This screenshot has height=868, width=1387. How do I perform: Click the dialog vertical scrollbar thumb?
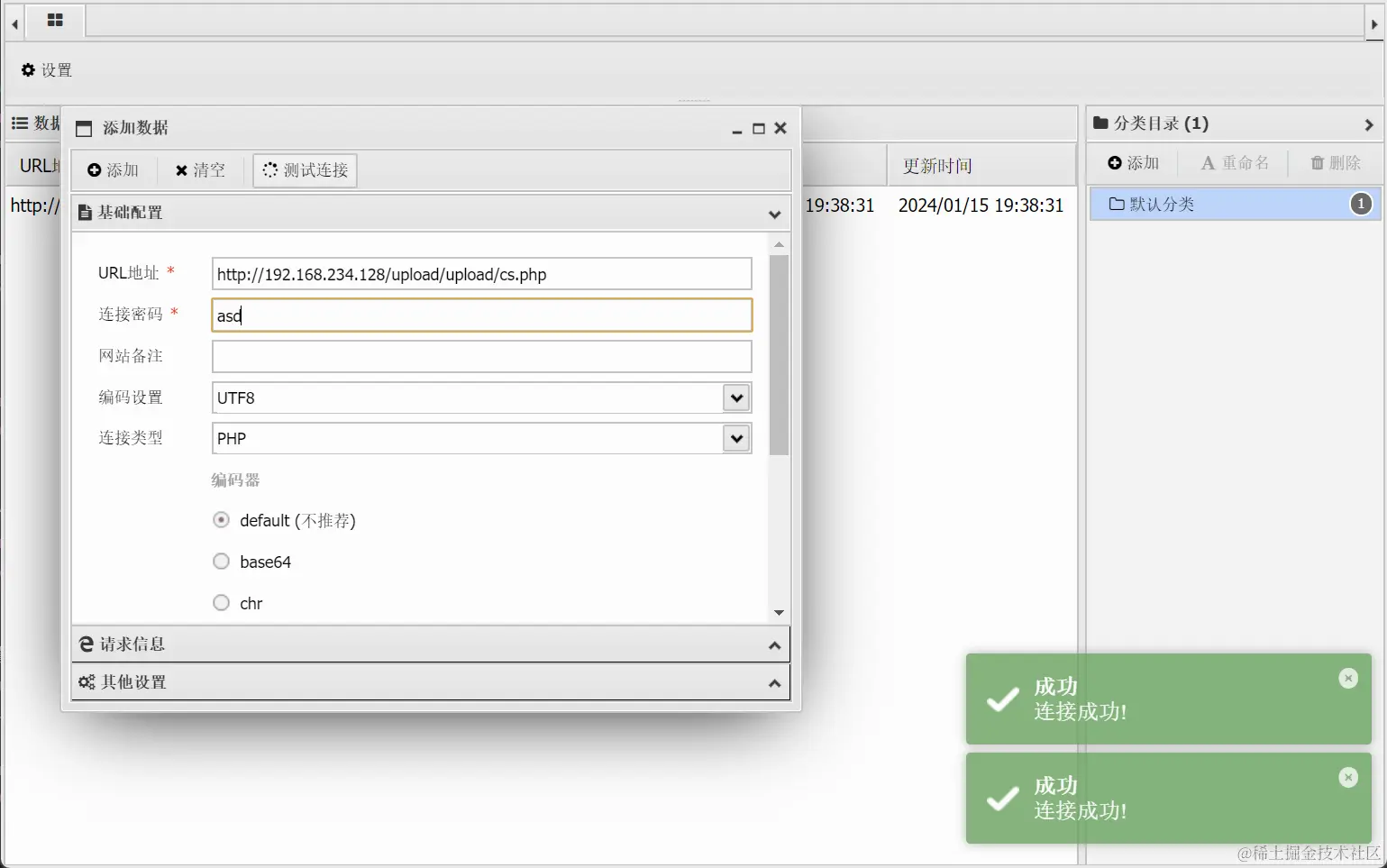click(x=779, y=355)
